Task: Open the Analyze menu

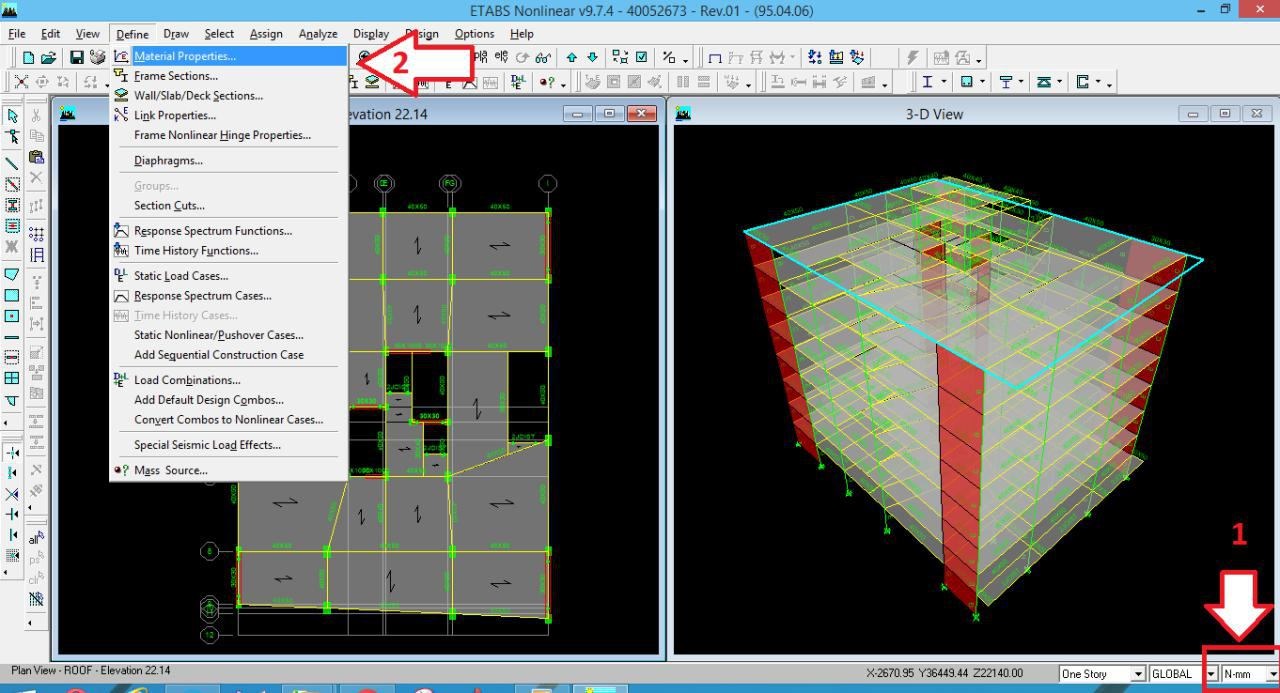Action: point(318,33)
